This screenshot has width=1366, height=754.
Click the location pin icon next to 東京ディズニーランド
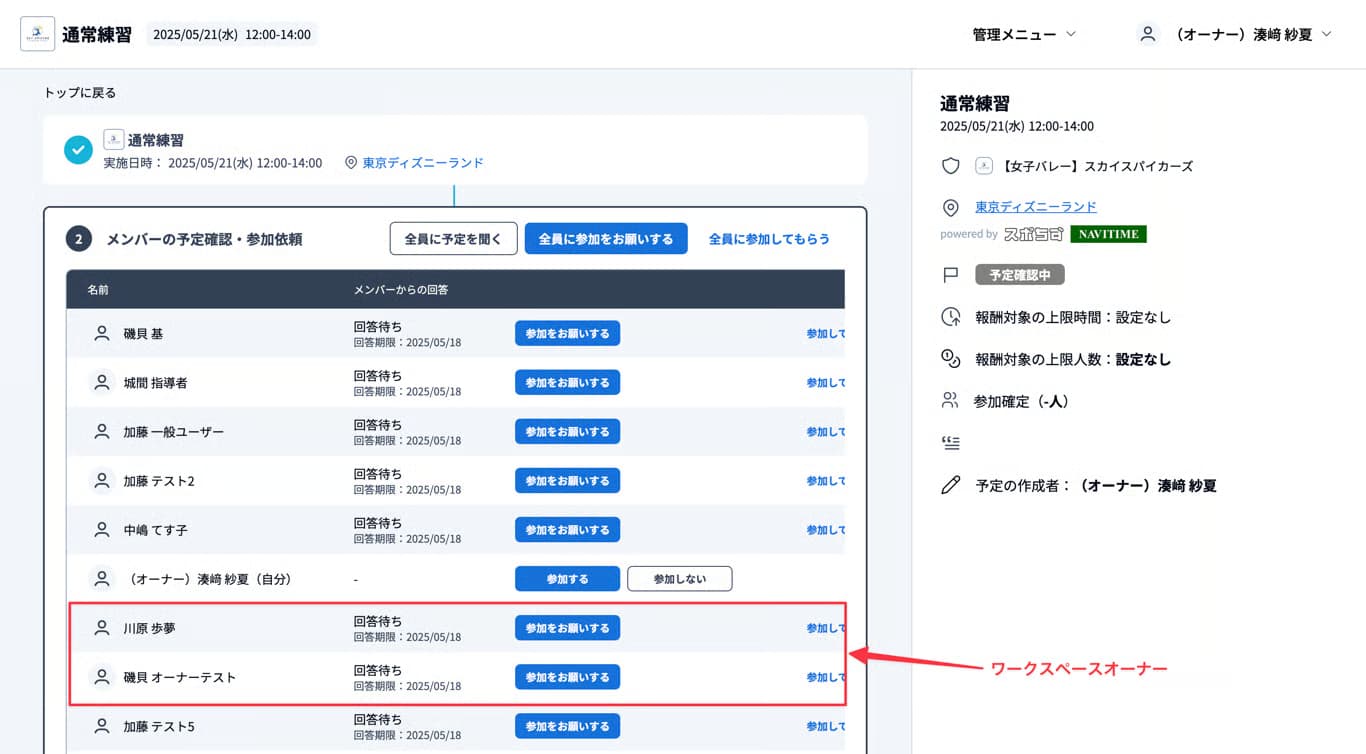(x=951, y=208)
